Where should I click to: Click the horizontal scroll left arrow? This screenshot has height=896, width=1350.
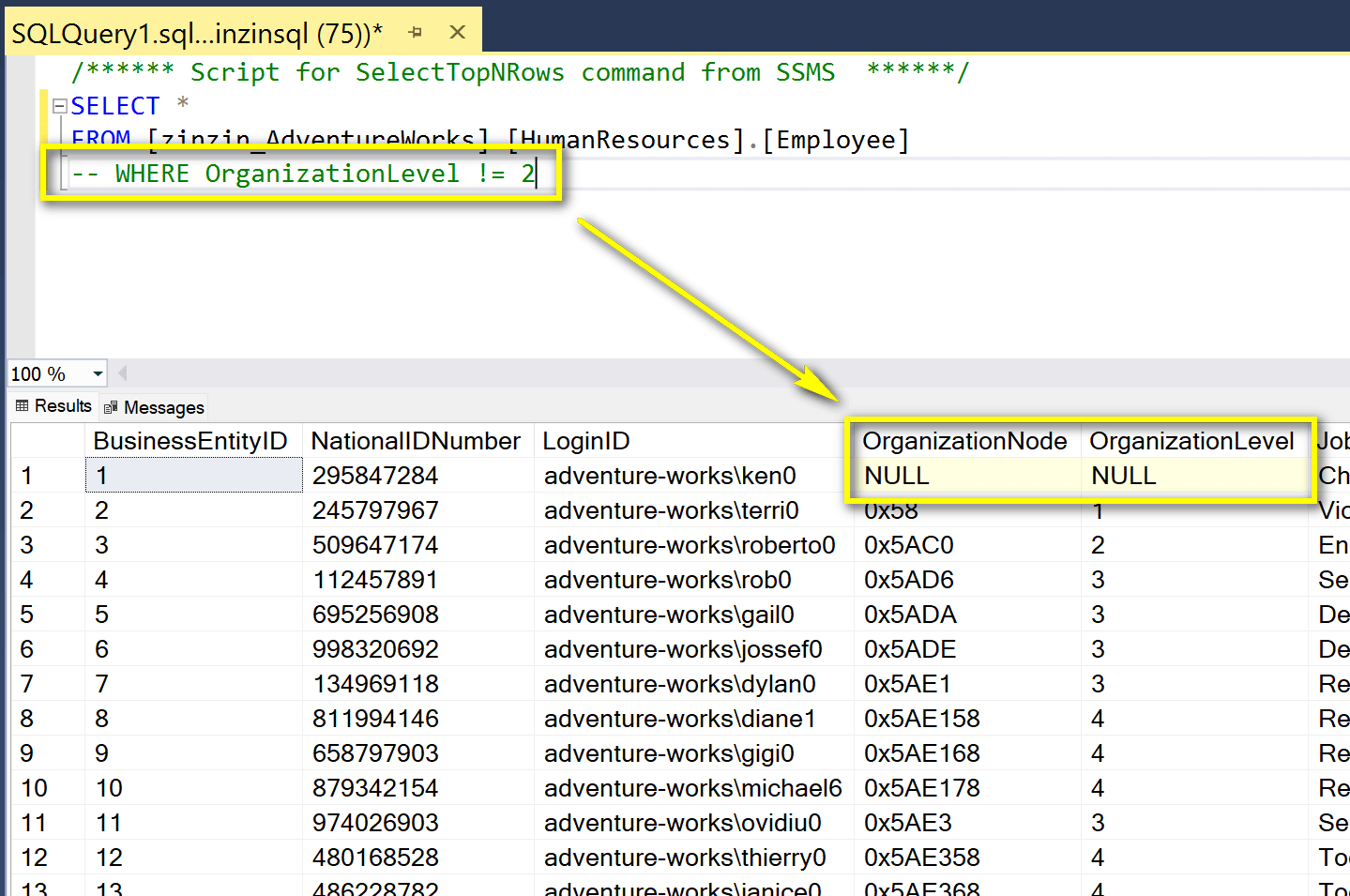[x=123, y=373]
